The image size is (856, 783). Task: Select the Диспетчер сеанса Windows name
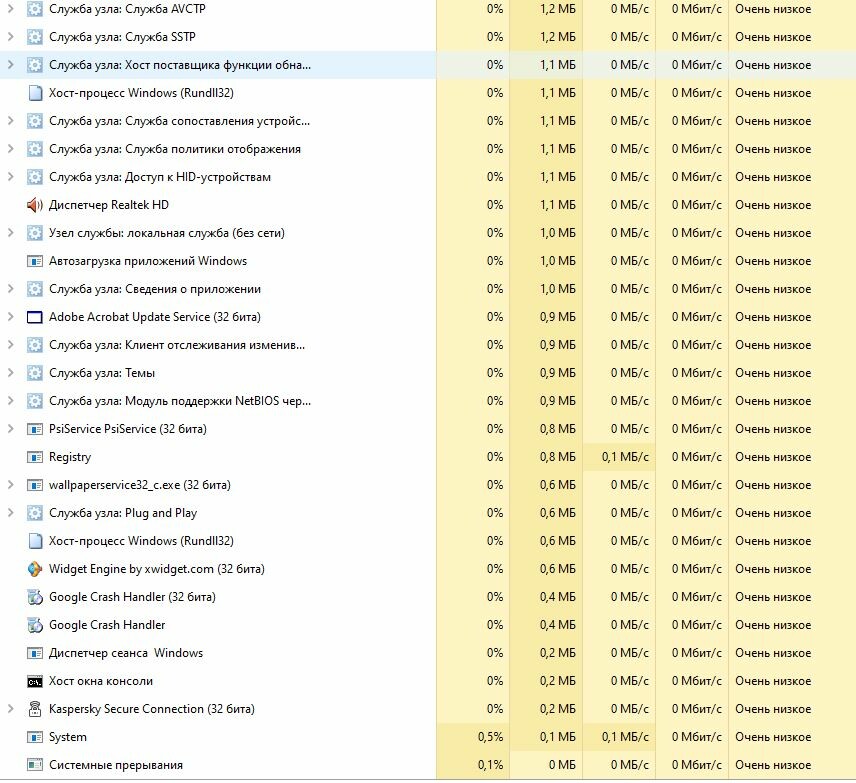[126, 653]
